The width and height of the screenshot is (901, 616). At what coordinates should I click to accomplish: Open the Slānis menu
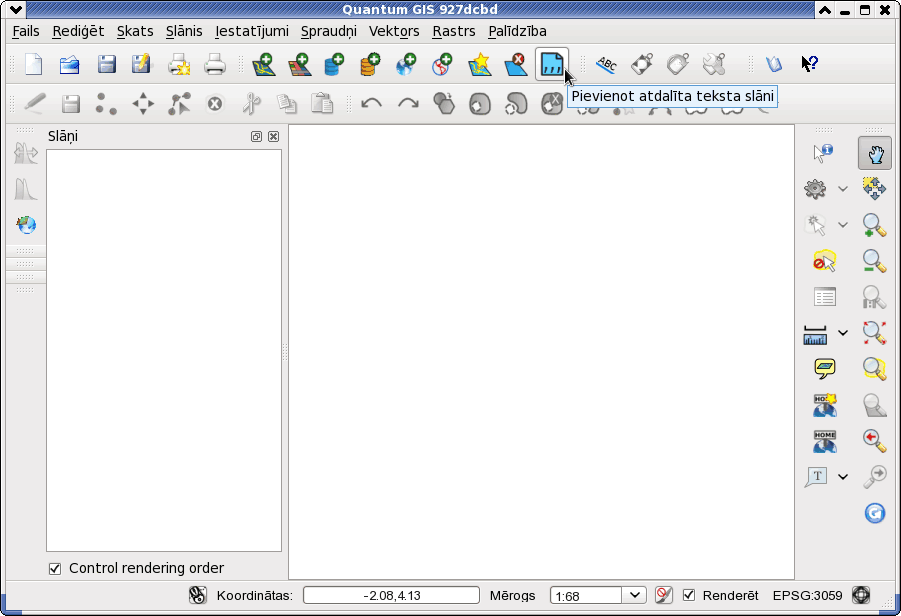(184, 31)
